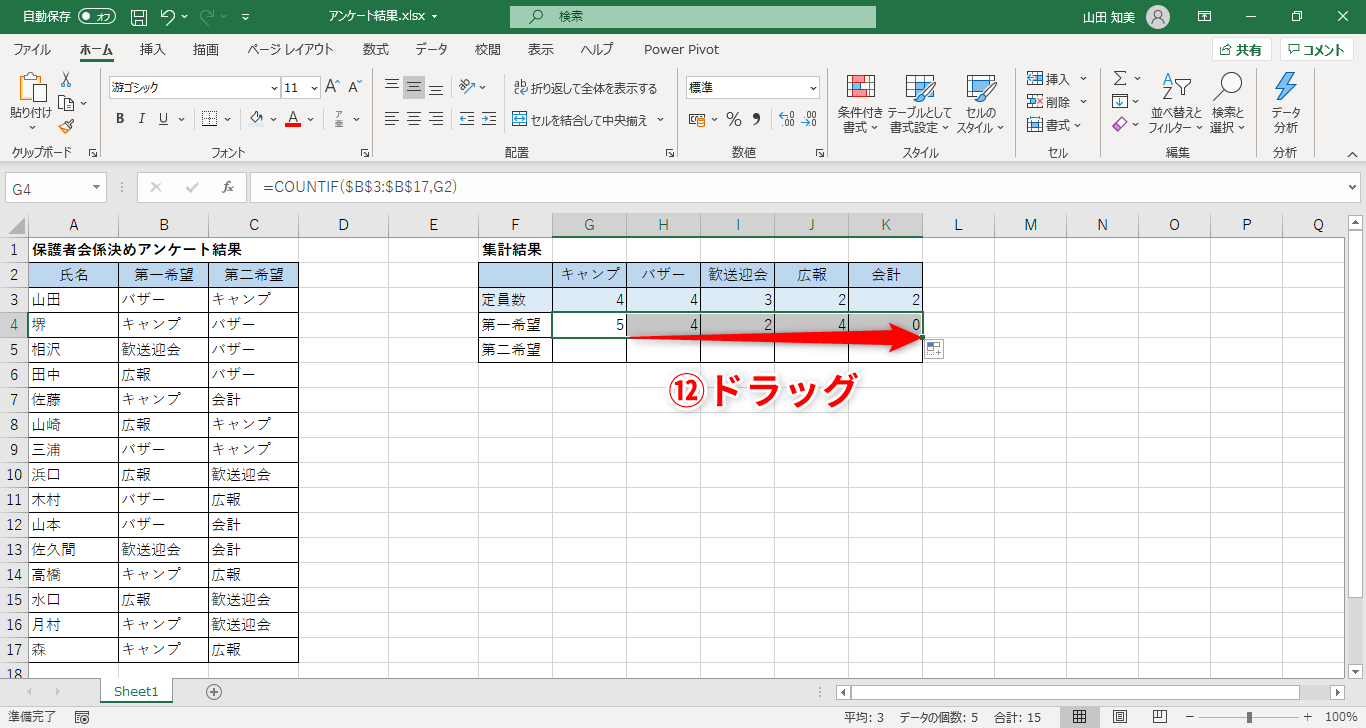1366x728 pixels.
Task: Click the text orientation icon
Action: 467,87
